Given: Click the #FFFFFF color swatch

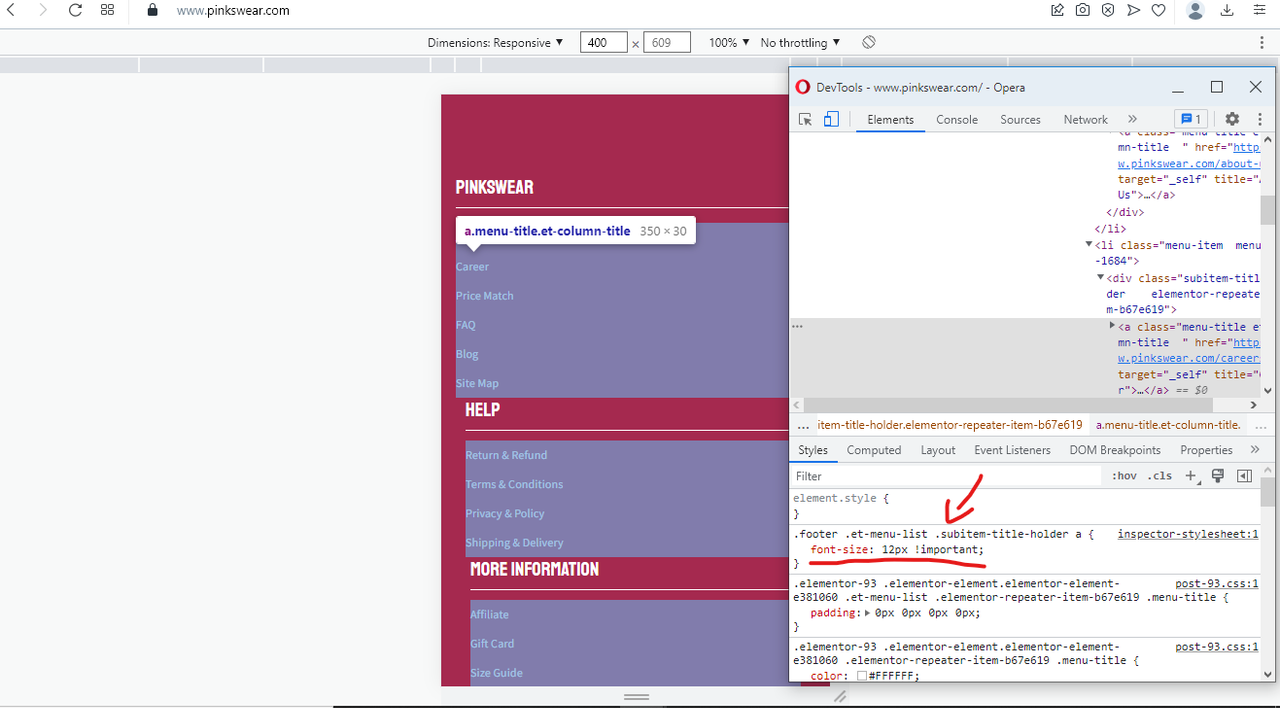Looking at the screenshot, I should pyautogui.click(x=862, y=676).
